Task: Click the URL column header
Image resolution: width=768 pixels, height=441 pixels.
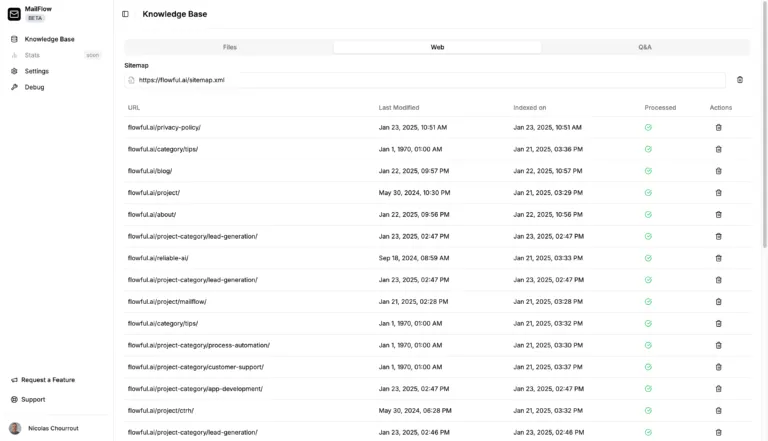Action: (x=134, y=107)
